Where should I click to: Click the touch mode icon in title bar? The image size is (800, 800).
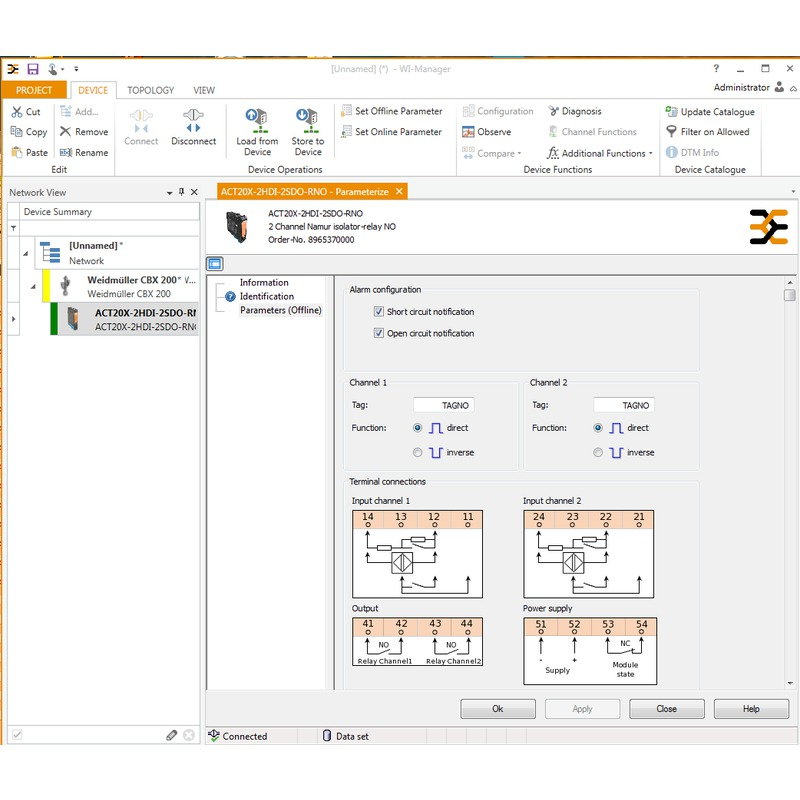53,69
